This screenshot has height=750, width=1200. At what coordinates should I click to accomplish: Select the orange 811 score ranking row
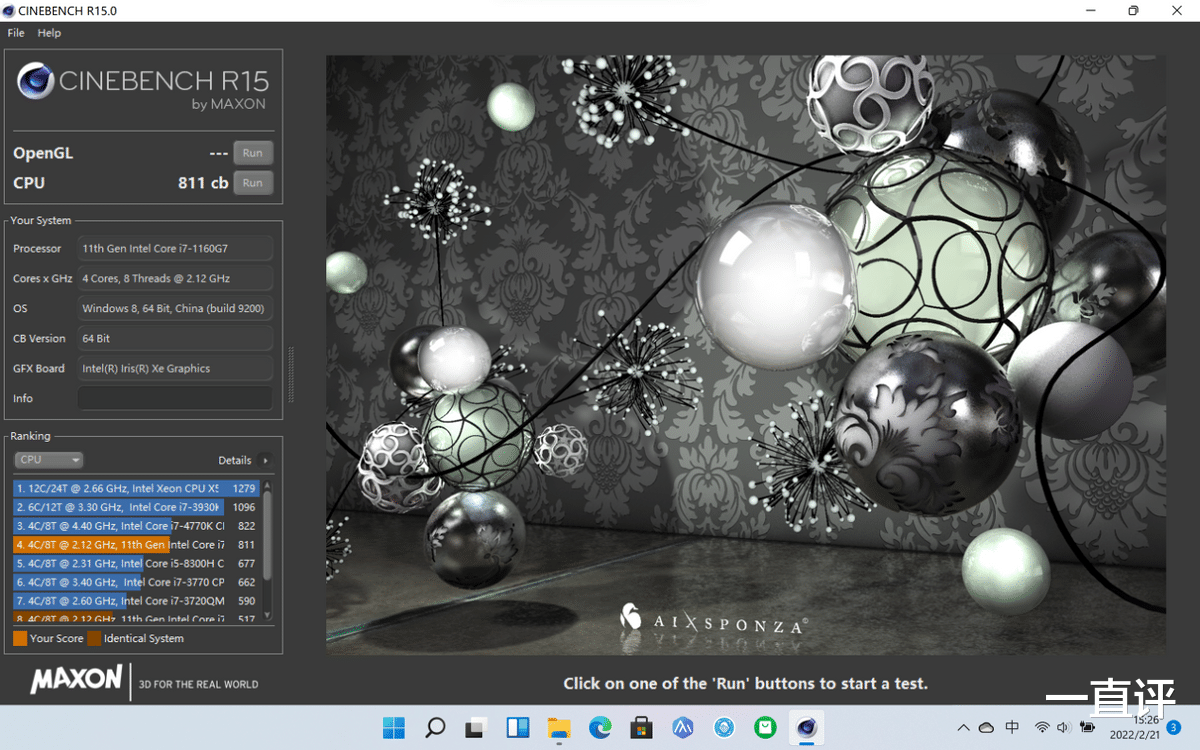[x=136, y=545]
